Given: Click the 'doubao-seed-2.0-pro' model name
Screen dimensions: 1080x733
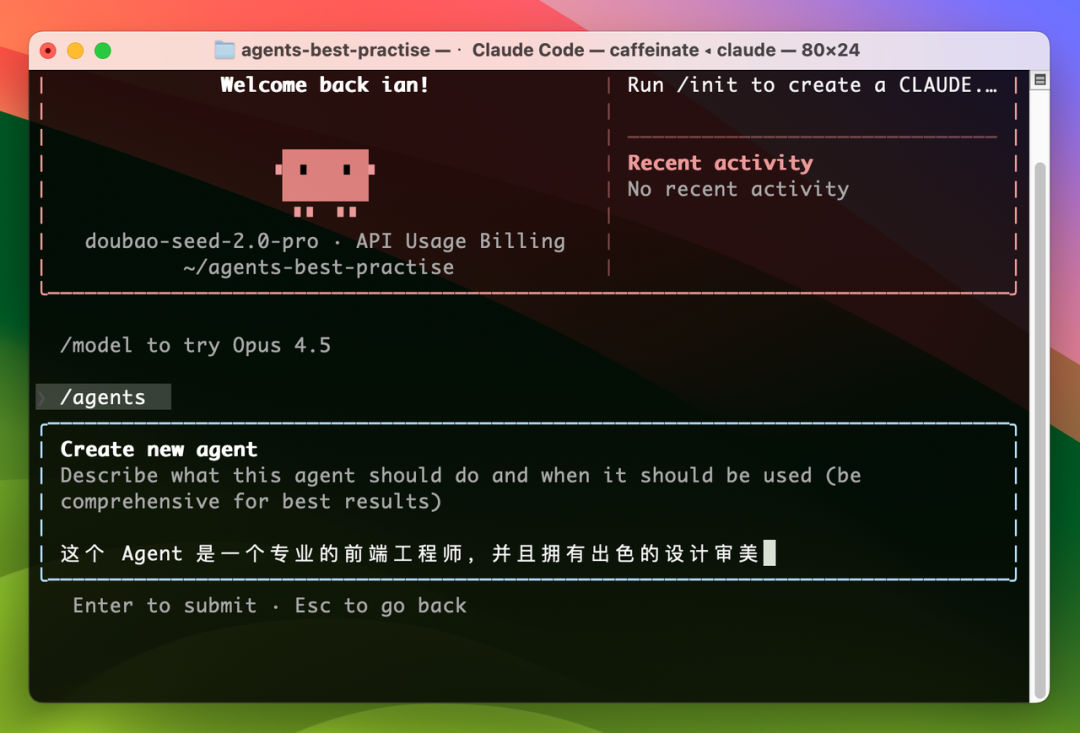Looking at the screenshot, I should [x=202, y=241].
